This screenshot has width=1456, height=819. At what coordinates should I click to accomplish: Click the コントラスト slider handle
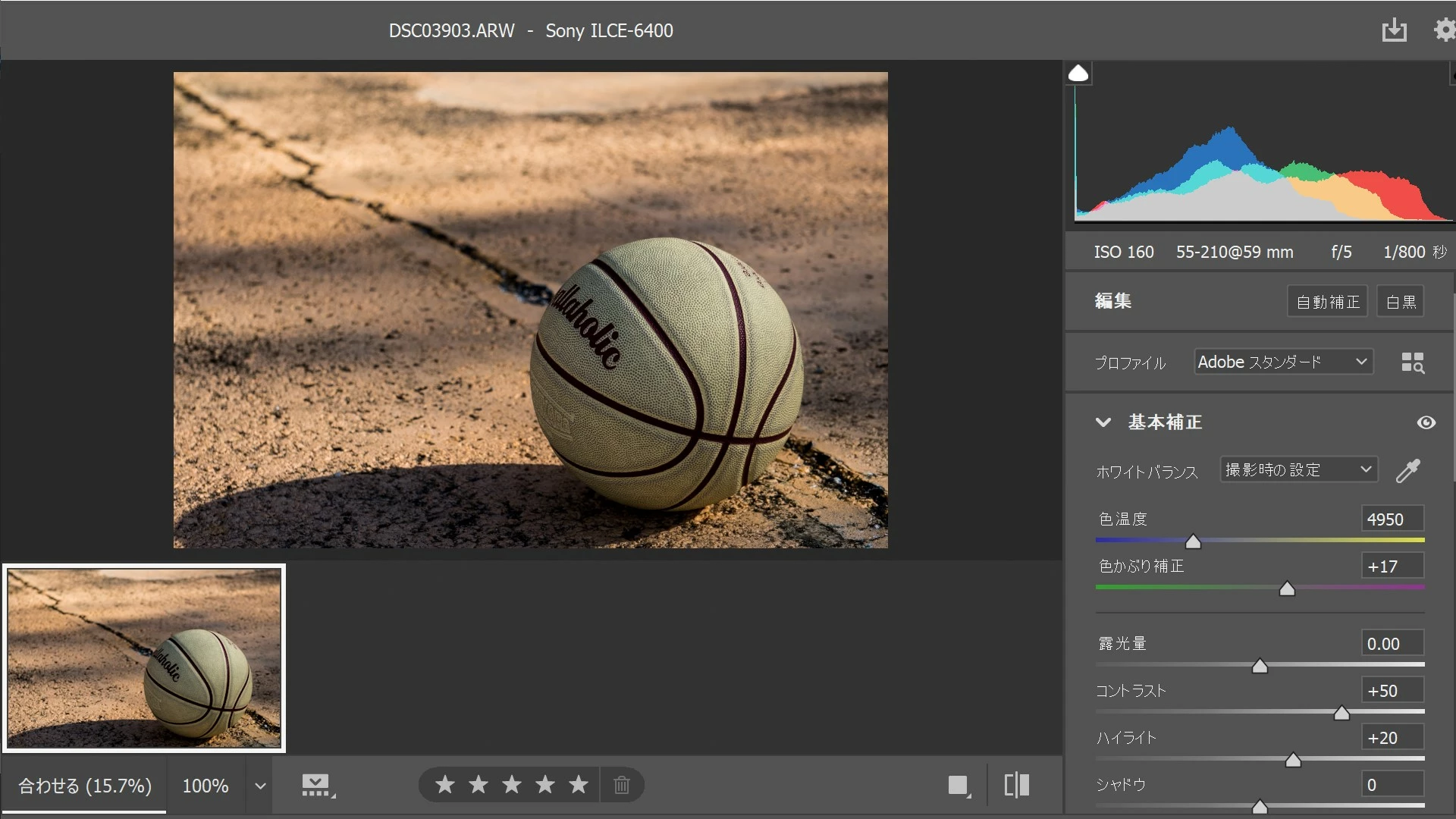[1341, 714]
